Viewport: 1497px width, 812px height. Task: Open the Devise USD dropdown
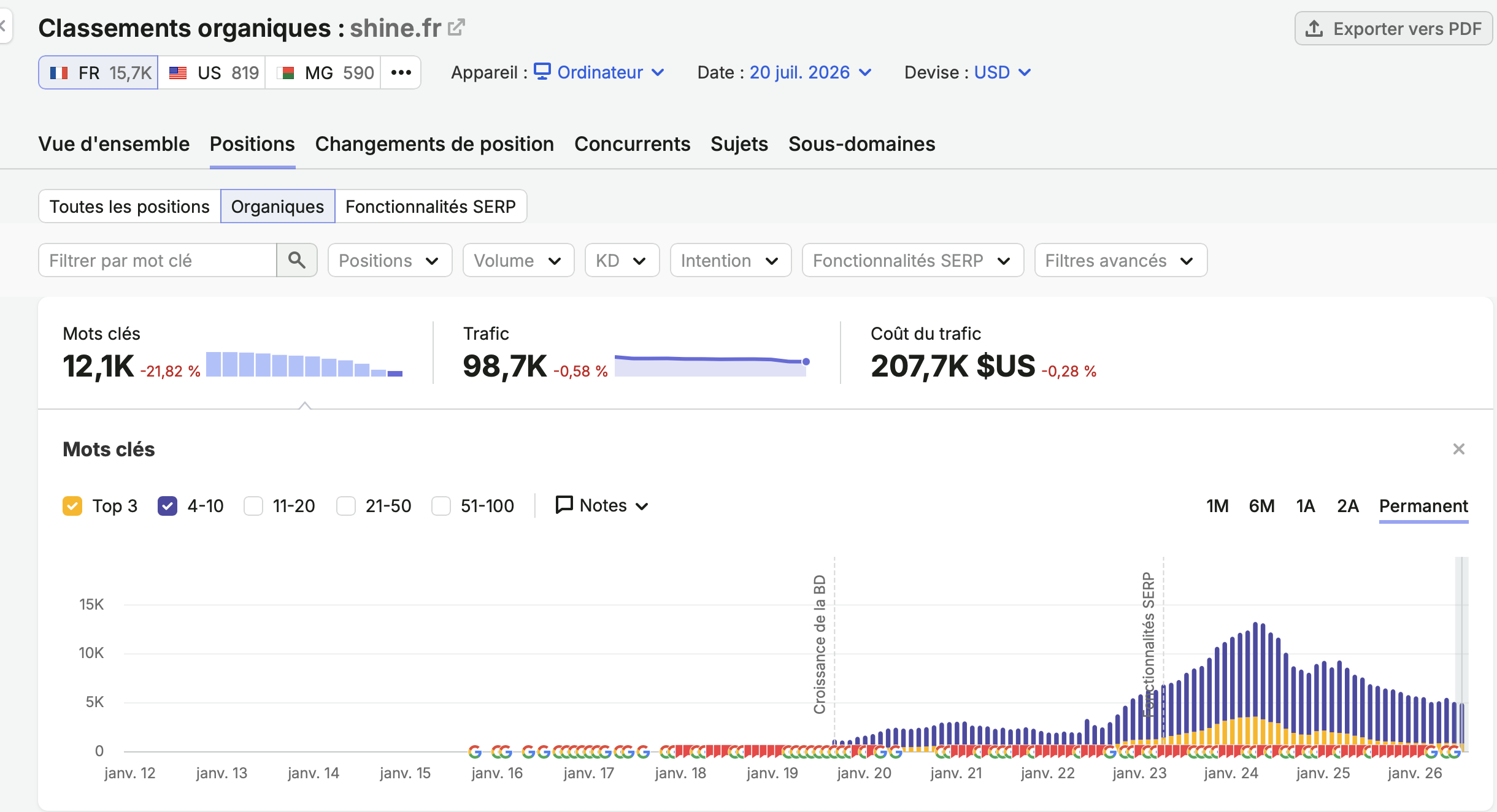1002,72
